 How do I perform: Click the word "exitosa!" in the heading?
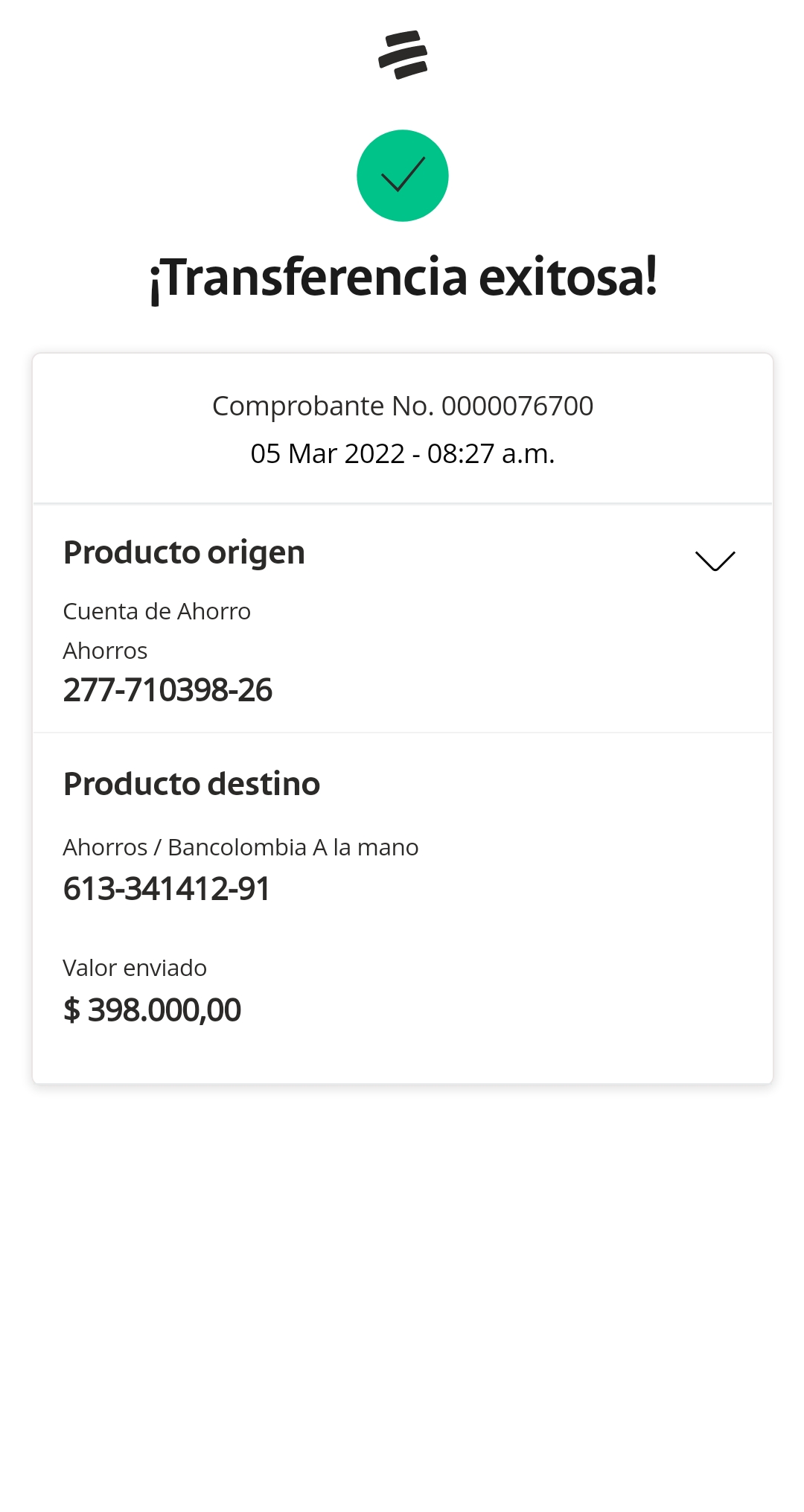[568, 277]
